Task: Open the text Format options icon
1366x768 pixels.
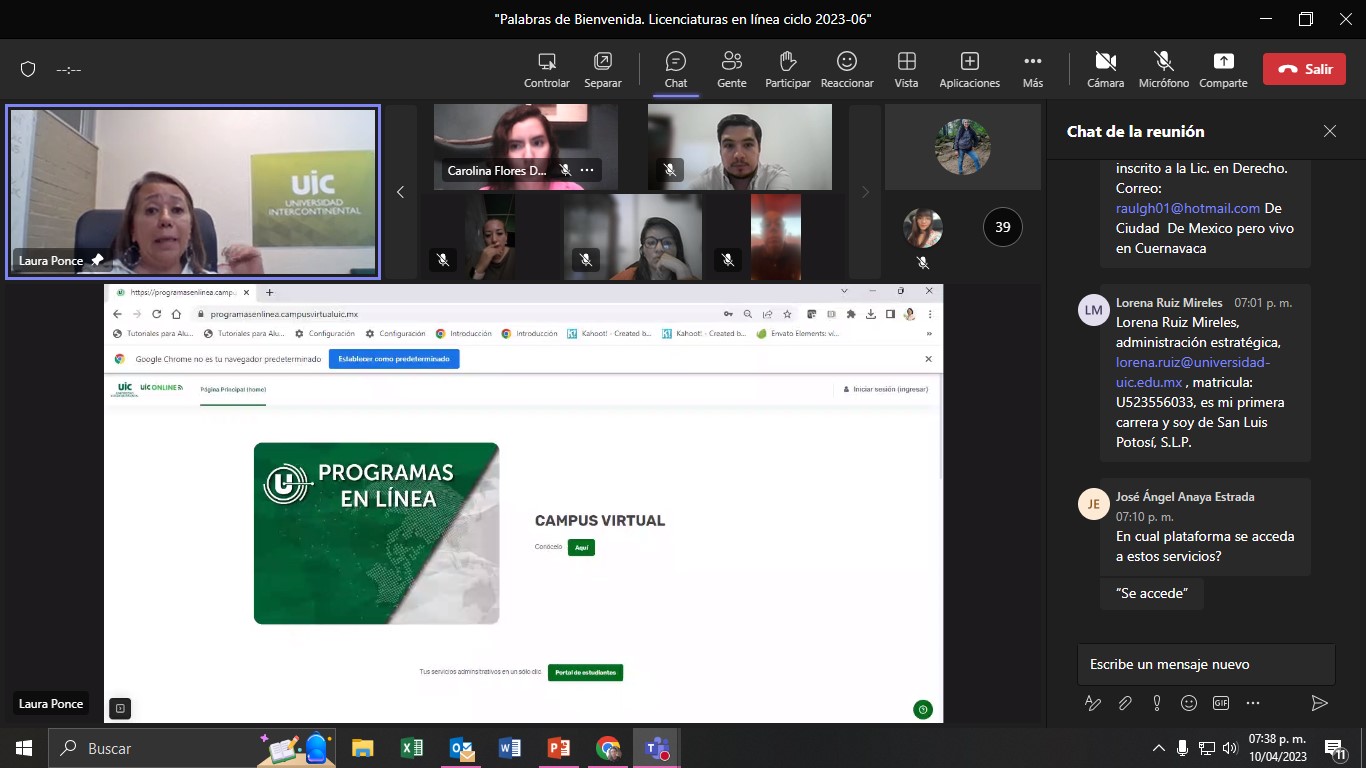Action: (x=1093, y=703)
